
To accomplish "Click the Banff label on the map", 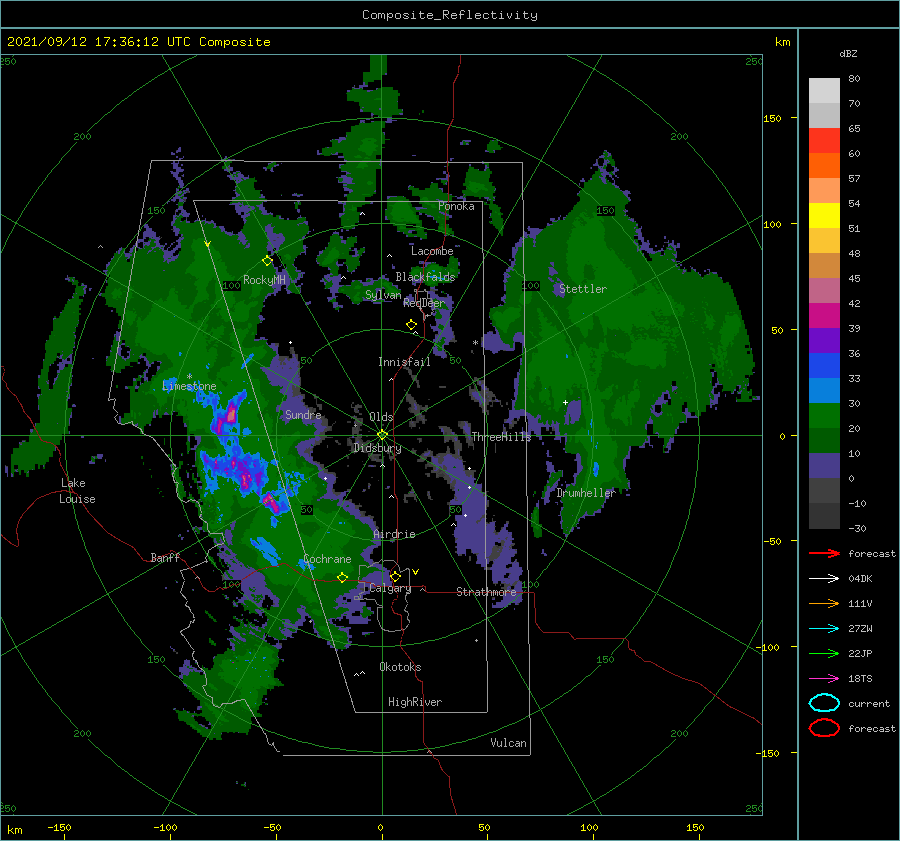I will pos(165,557).
